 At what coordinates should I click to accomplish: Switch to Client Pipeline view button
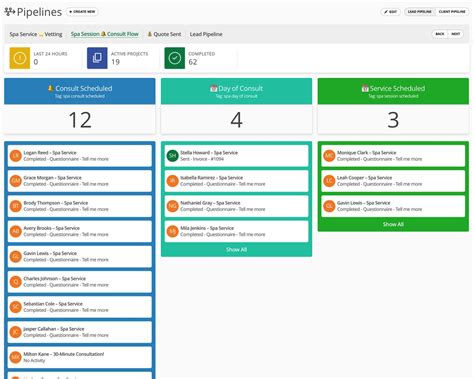click(x=452, y=12)
